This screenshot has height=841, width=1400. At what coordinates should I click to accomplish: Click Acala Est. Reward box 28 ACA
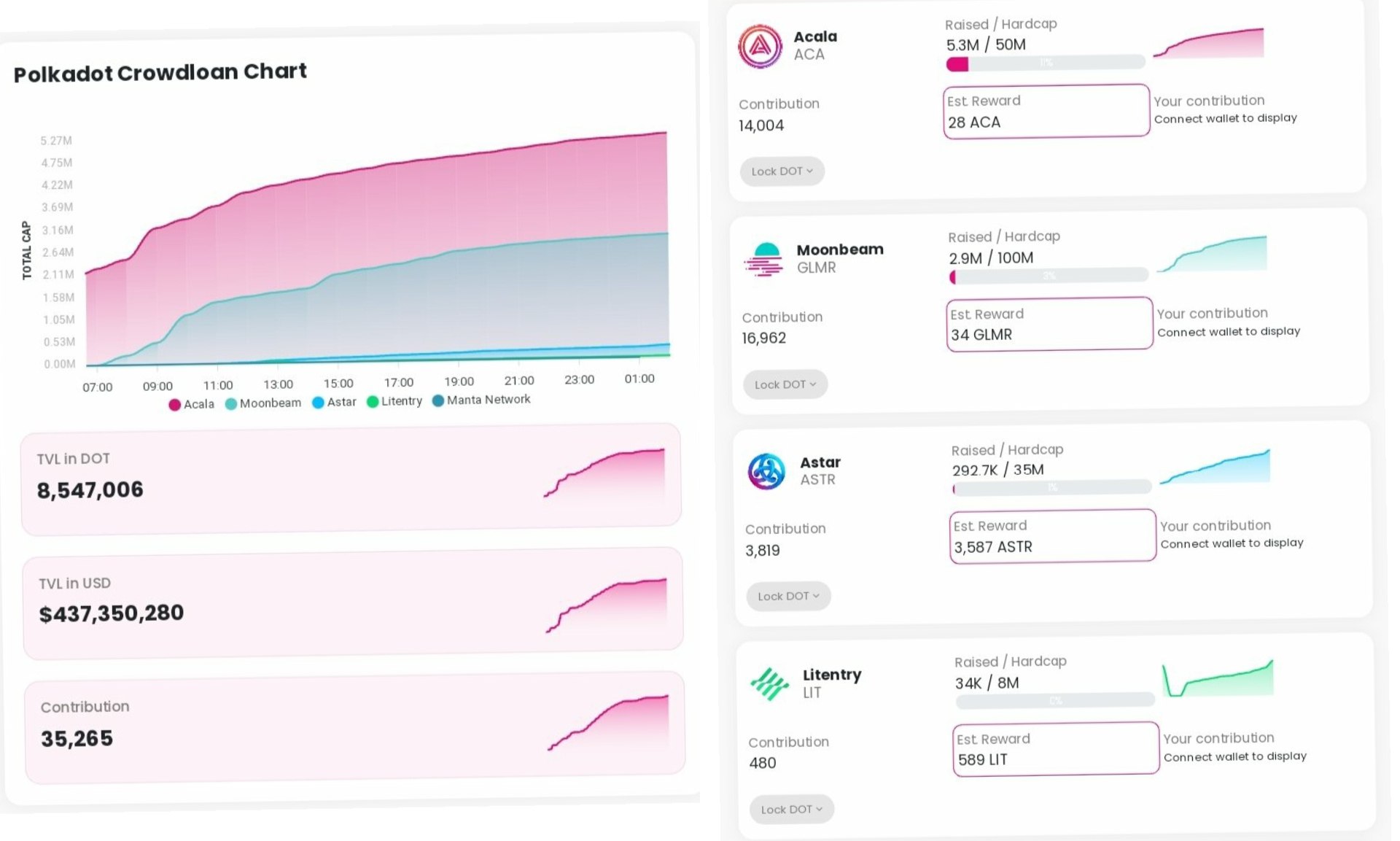(x=1046, y=111)
